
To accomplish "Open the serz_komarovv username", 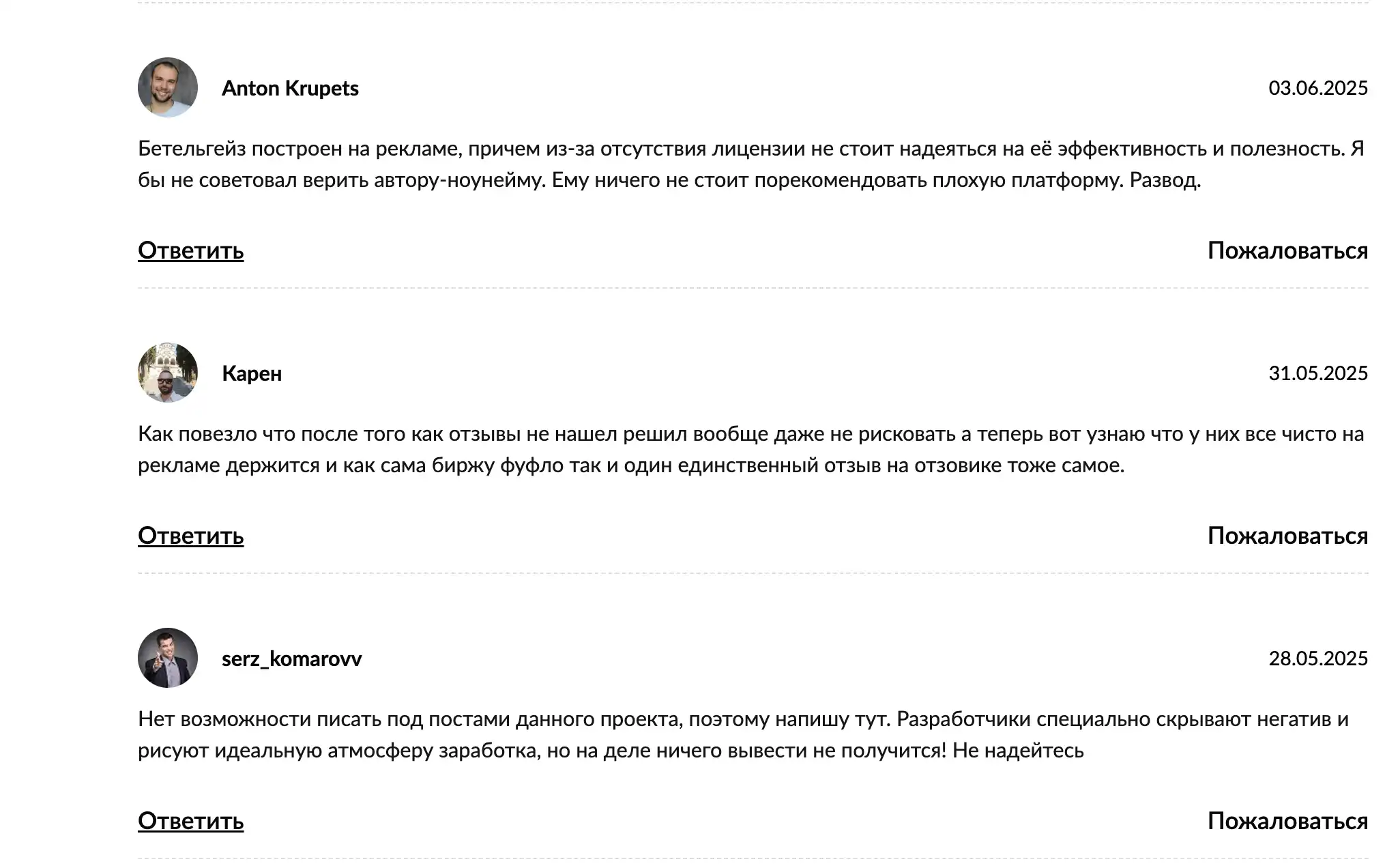I will coord(291,659).
